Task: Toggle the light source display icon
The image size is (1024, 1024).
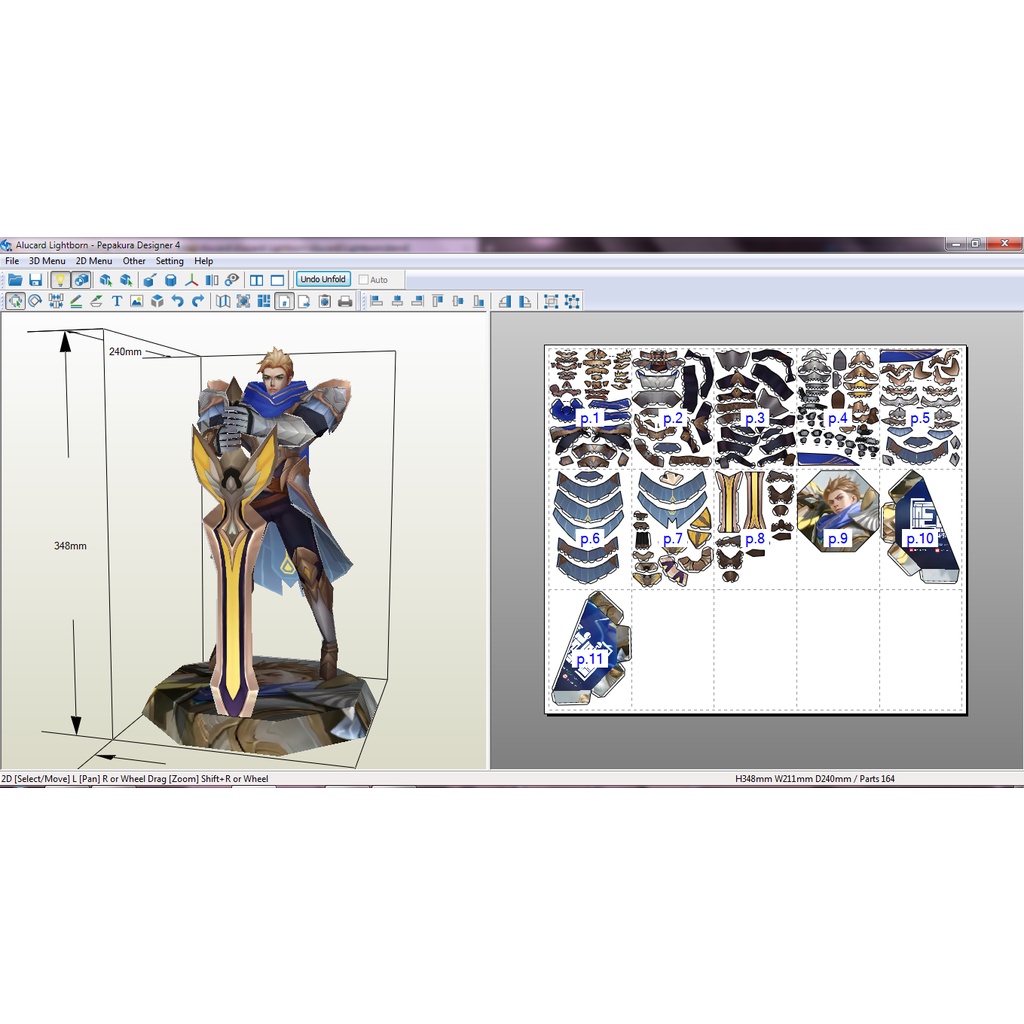Action: pyautogui.click(x=60, y=280)
